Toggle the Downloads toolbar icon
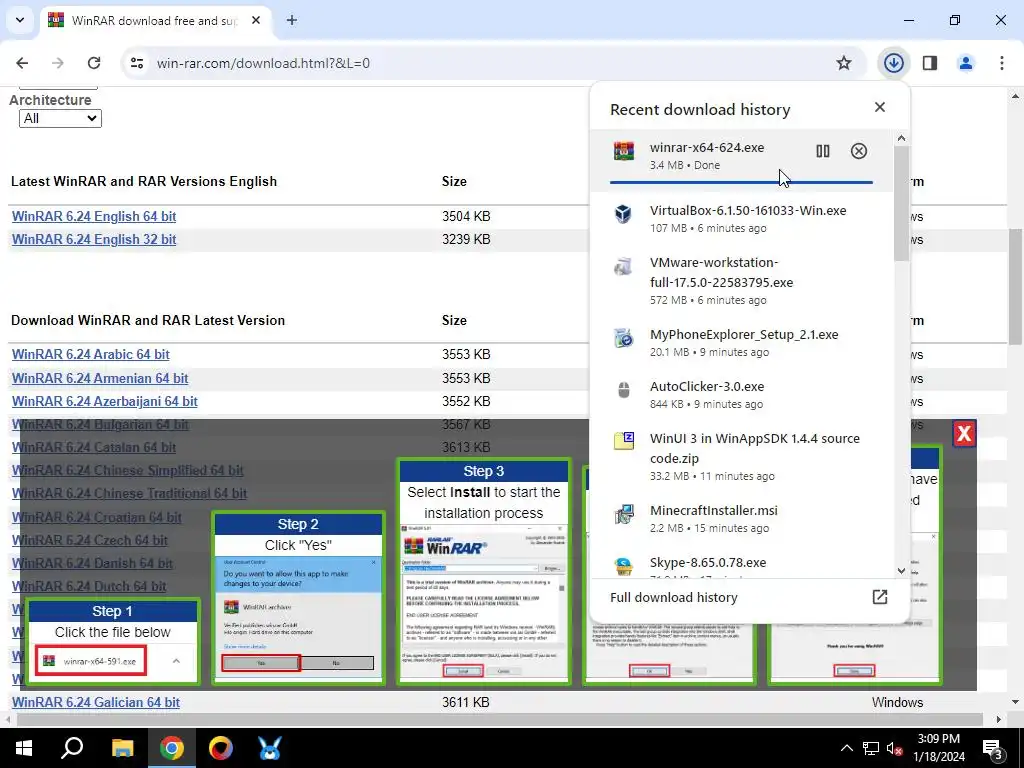The width and height of the screenshot is (1024, 768). pos(893,63)
